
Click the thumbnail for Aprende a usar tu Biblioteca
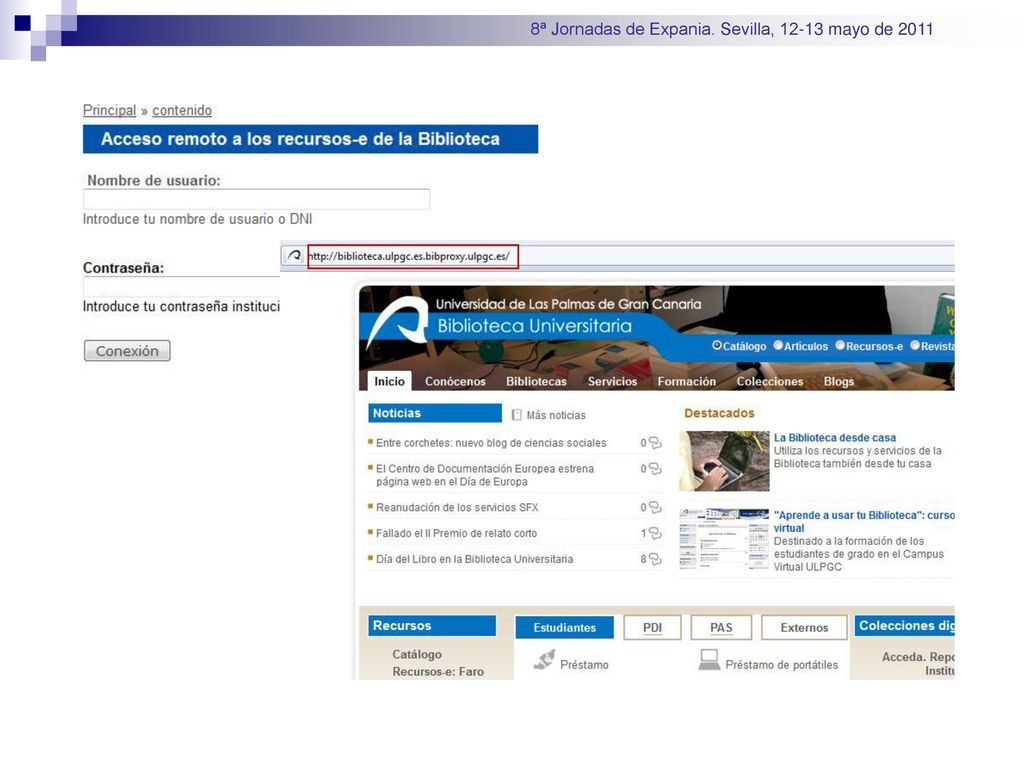(724, 539)
